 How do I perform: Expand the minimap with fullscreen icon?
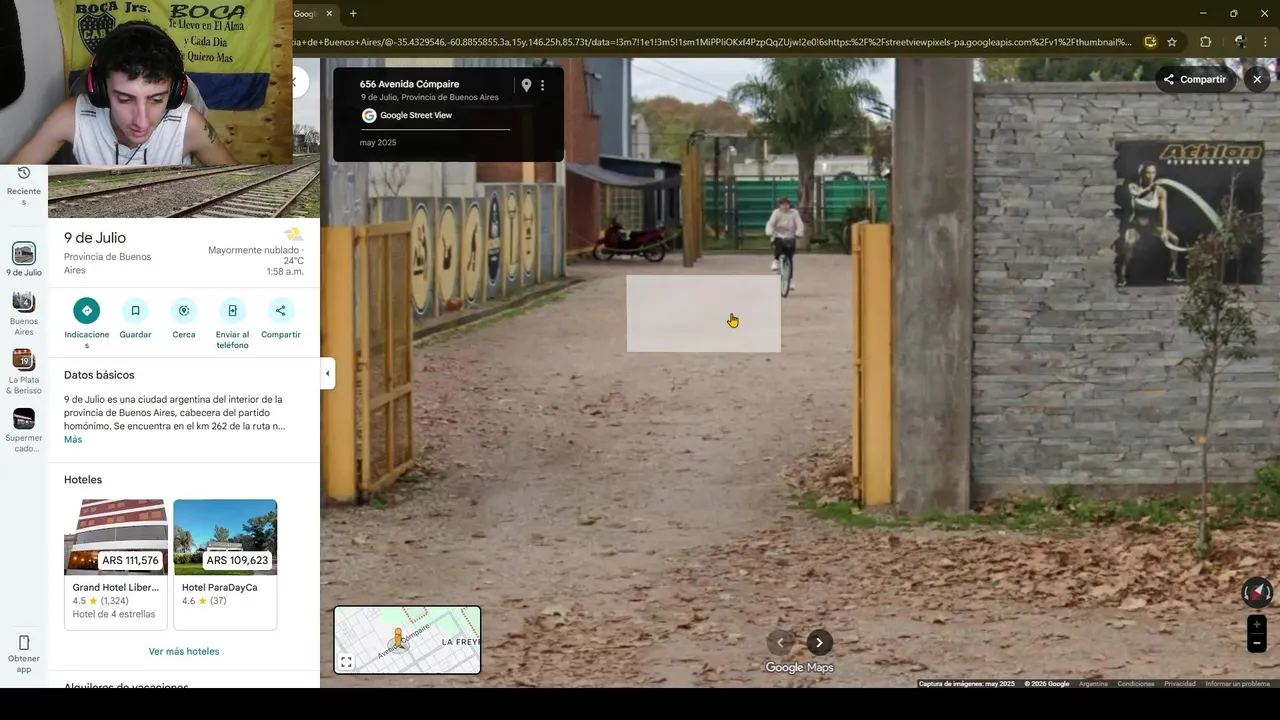click(346, 662)
